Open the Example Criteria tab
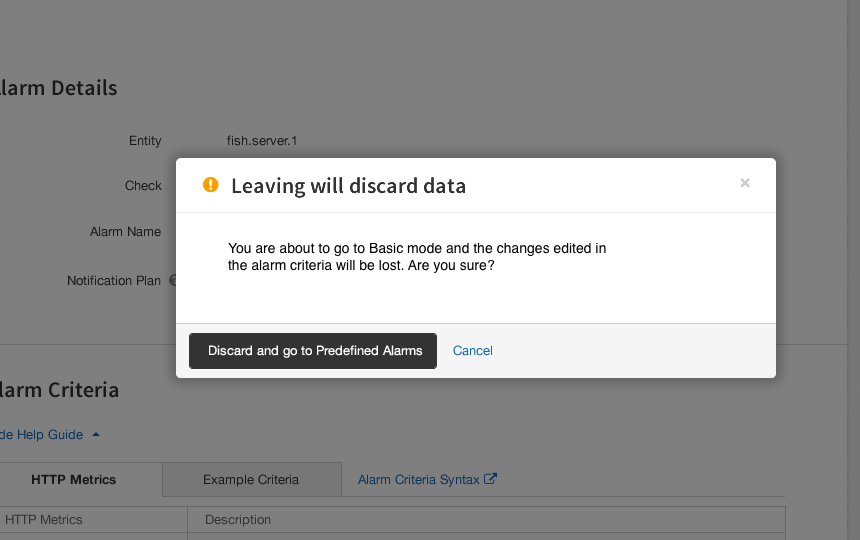Viewport: 860px width, 540px height. [x=251, y=479]
